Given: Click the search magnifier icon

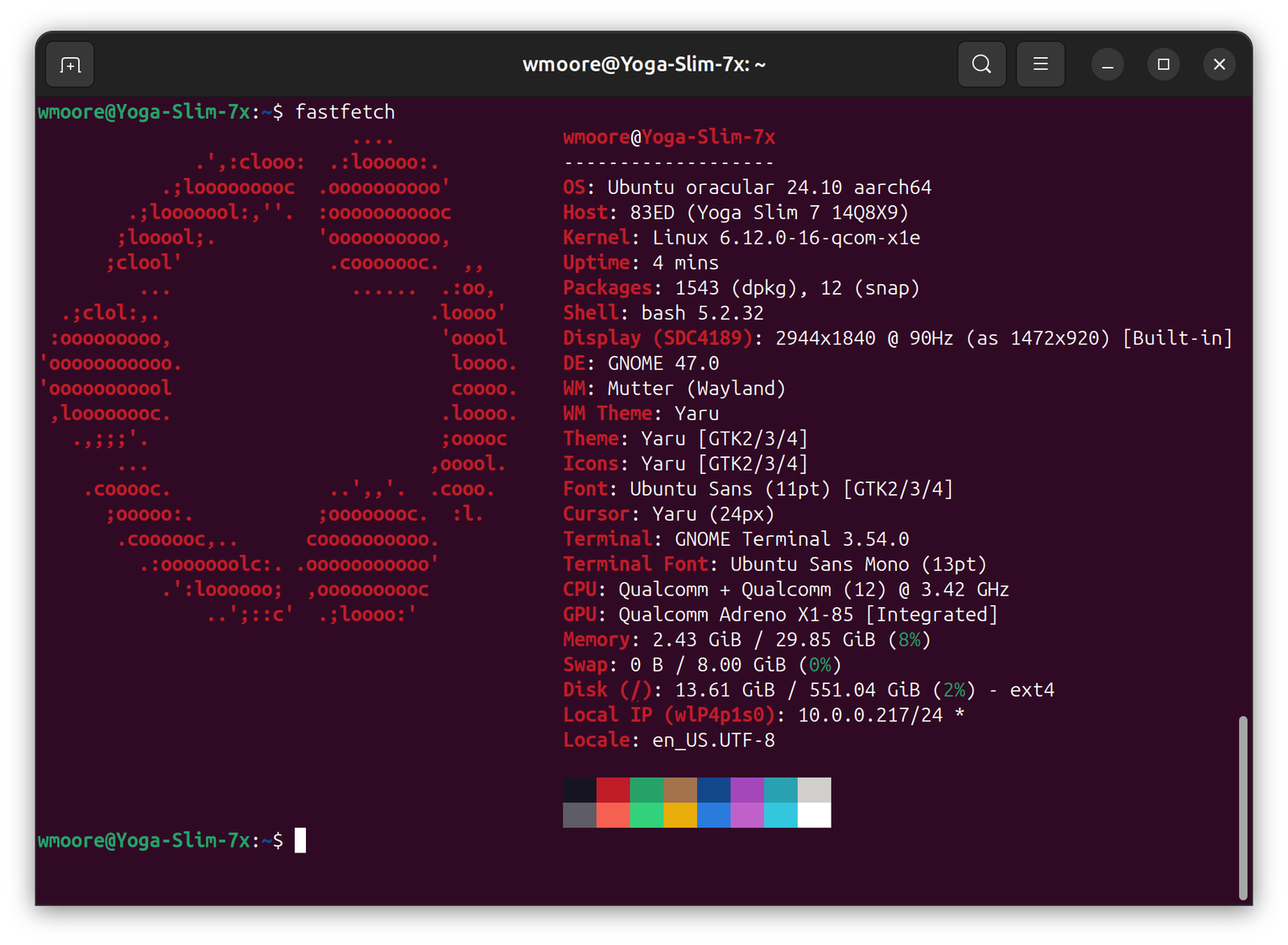Looking at the screenshot, I should (x=981, y=64).
